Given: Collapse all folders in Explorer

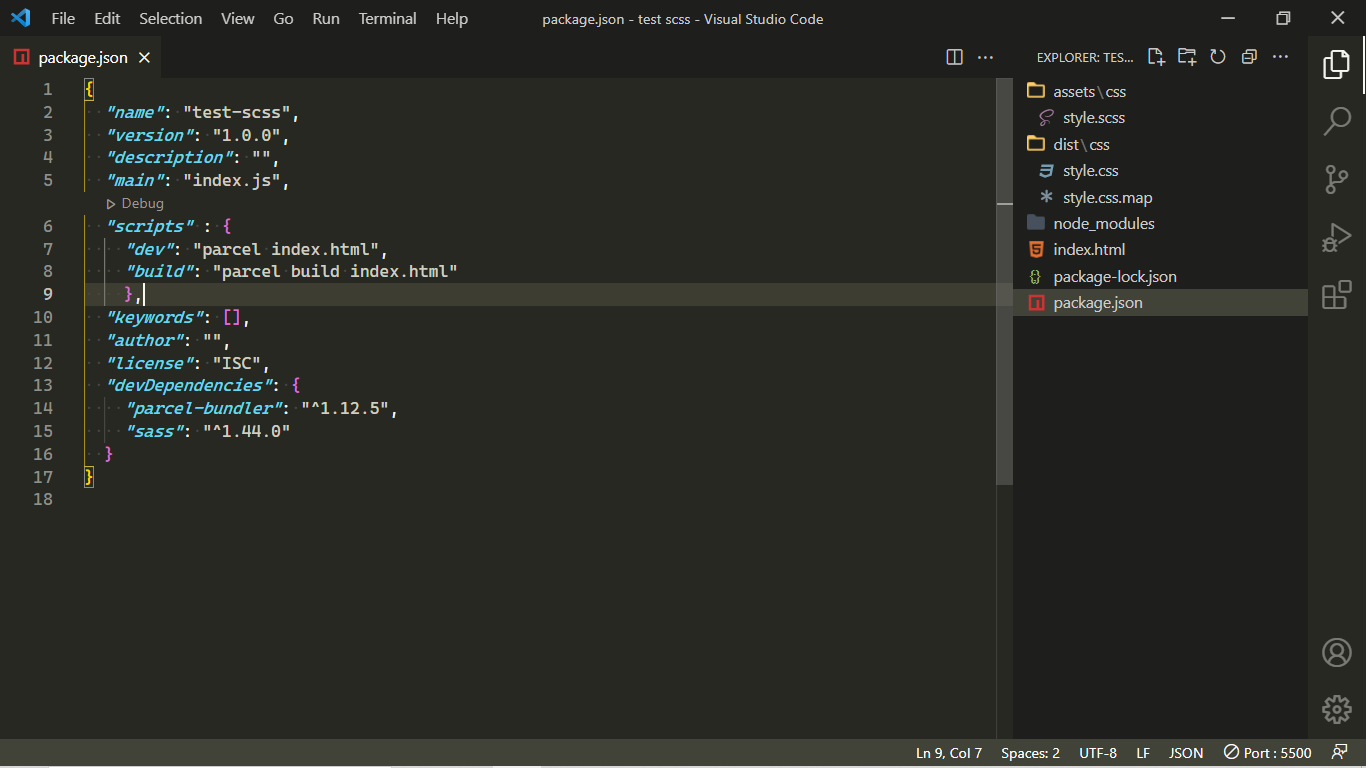Looking at the screenshot, I should pyautogui.click(x=1249, y=57).
